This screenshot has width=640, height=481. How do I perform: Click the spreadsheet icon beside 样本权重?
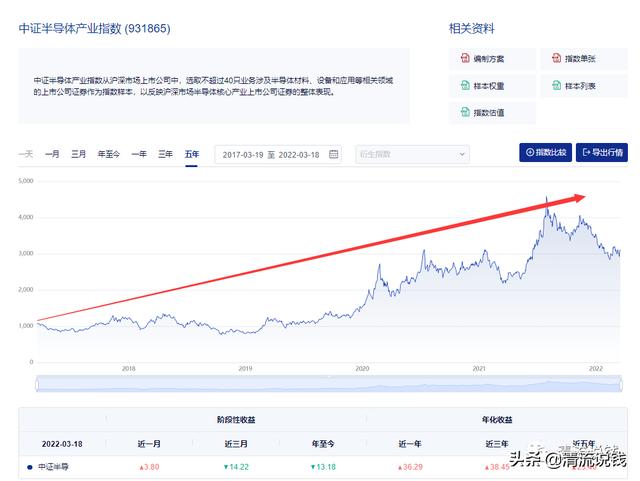[465, 86]
